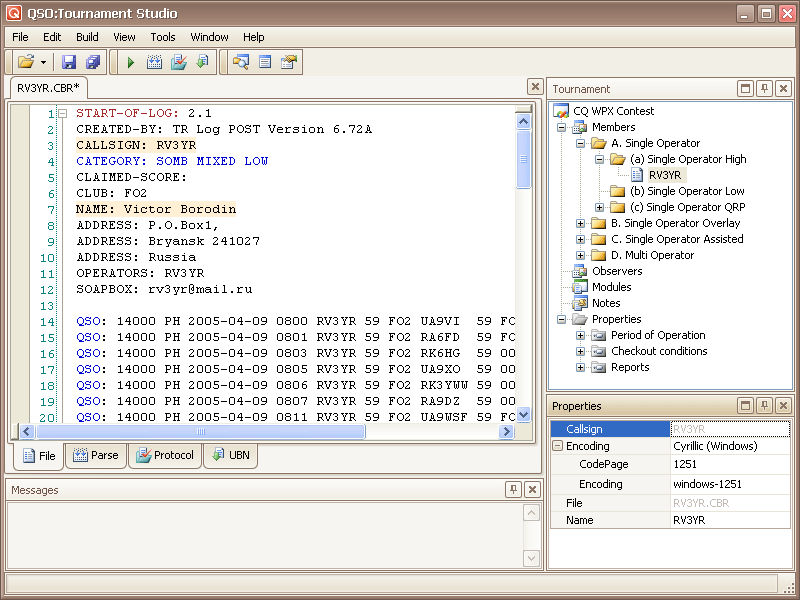
Task: Switch to the Protocol tab
Action: (x=165, y=456)
